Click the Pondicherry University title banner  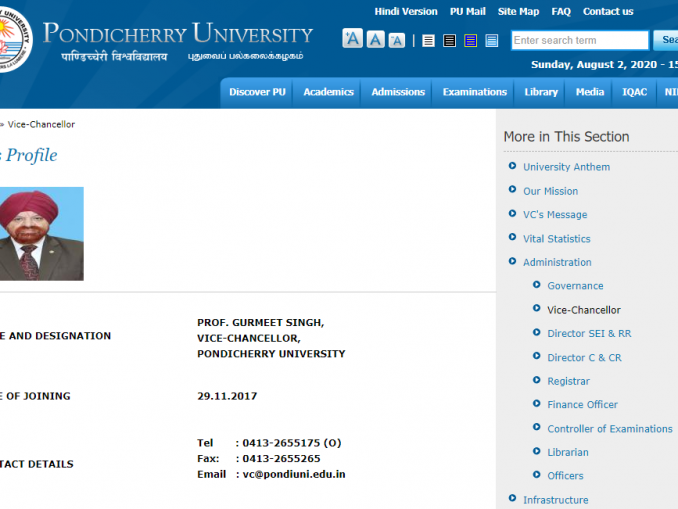pos(178,34)
